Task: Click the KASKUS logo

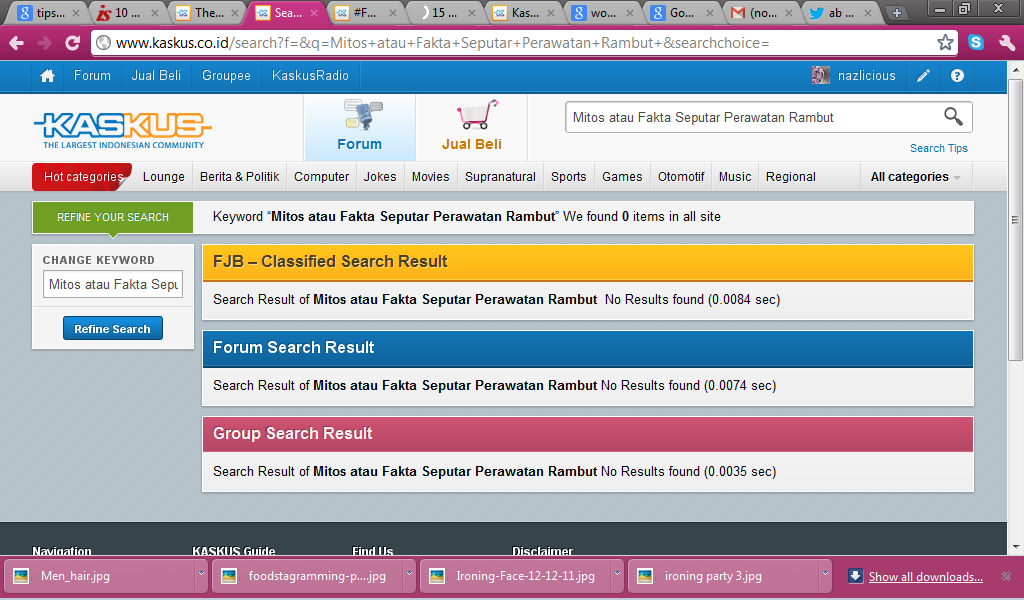Action: tap(123, 129)
